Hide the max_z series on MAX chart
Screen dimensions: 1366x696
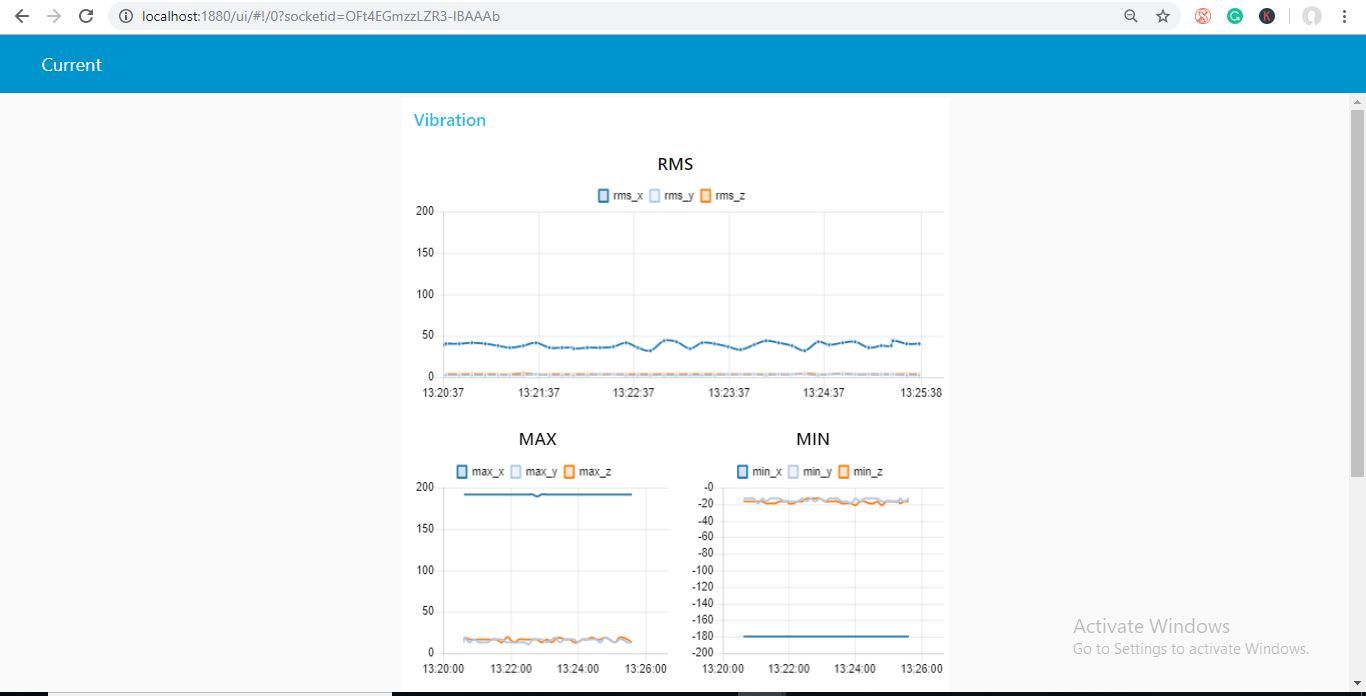tap(588, 470)
